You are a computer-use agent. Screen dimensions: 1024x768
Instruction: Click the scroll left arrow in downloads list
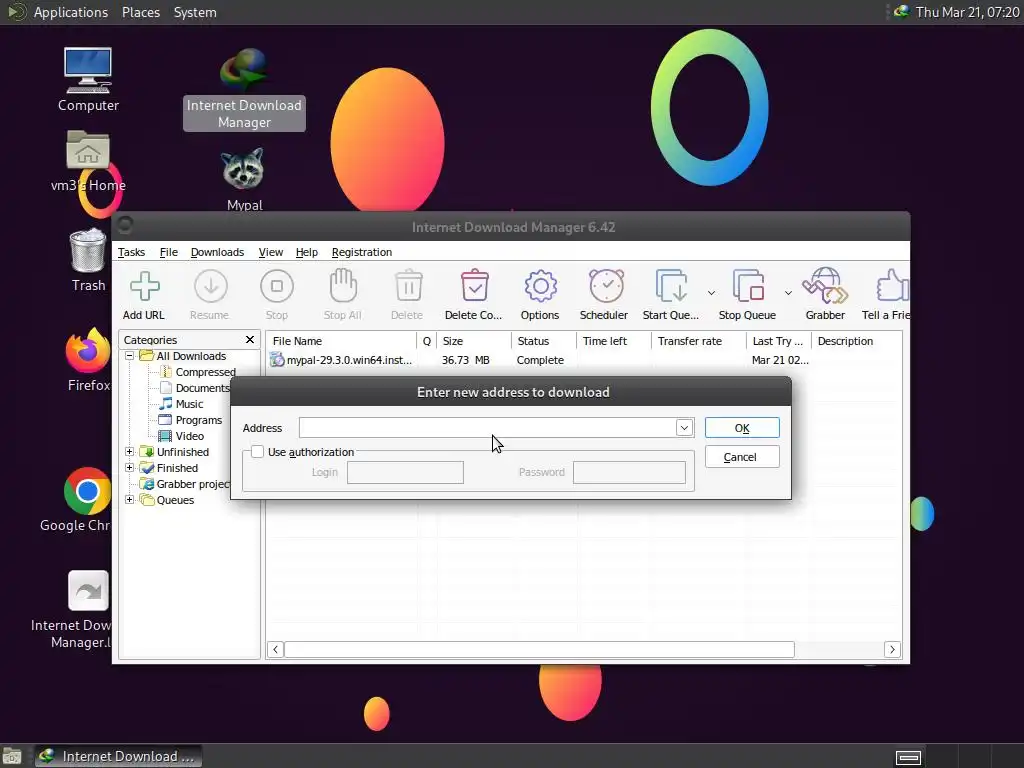point(276,649)
